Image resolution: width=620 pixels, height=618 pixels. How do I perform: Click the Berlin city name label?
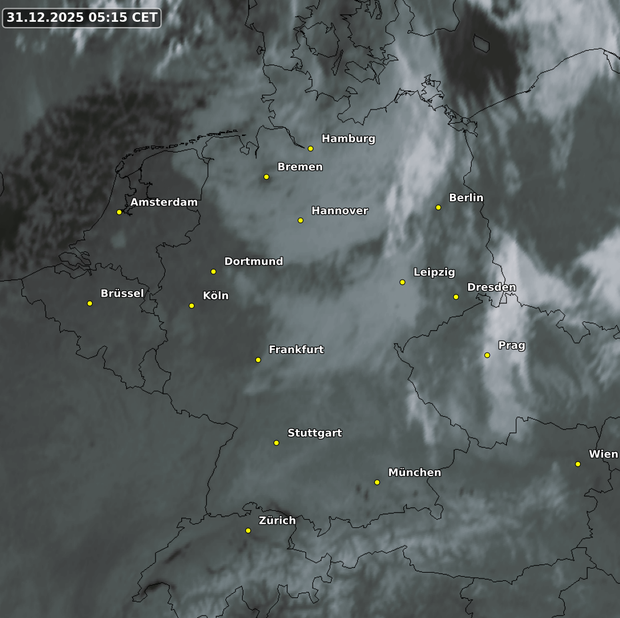click(x=466, y=198)
